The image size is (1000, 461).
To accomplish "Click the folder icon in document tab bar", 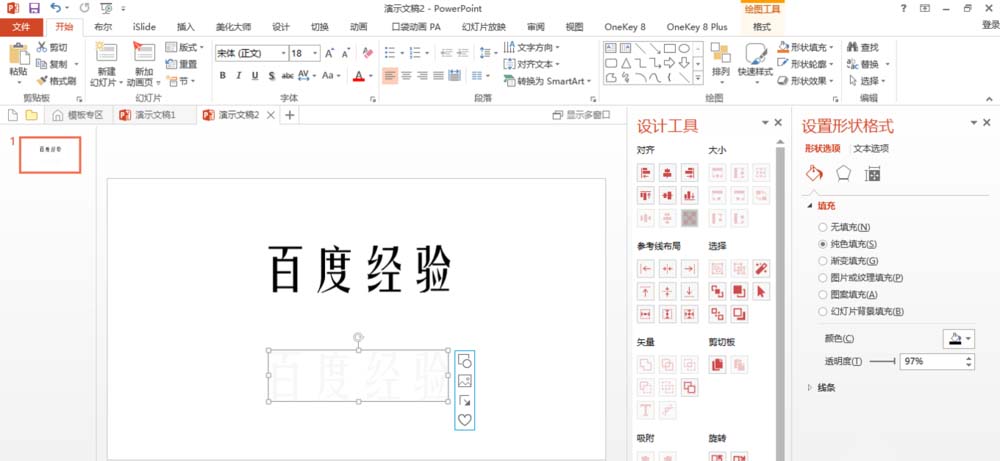I will (31, 115).
